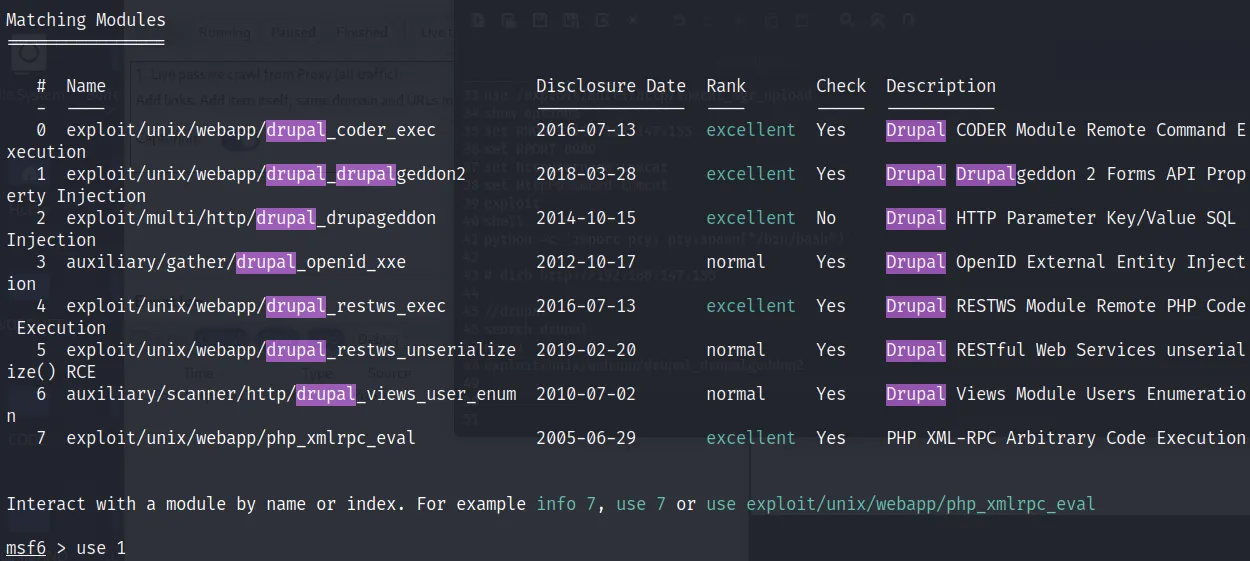Select module name exploit/unix/webapp/drupal_coder_exec
1250x561 pixels.
(251, 130)
